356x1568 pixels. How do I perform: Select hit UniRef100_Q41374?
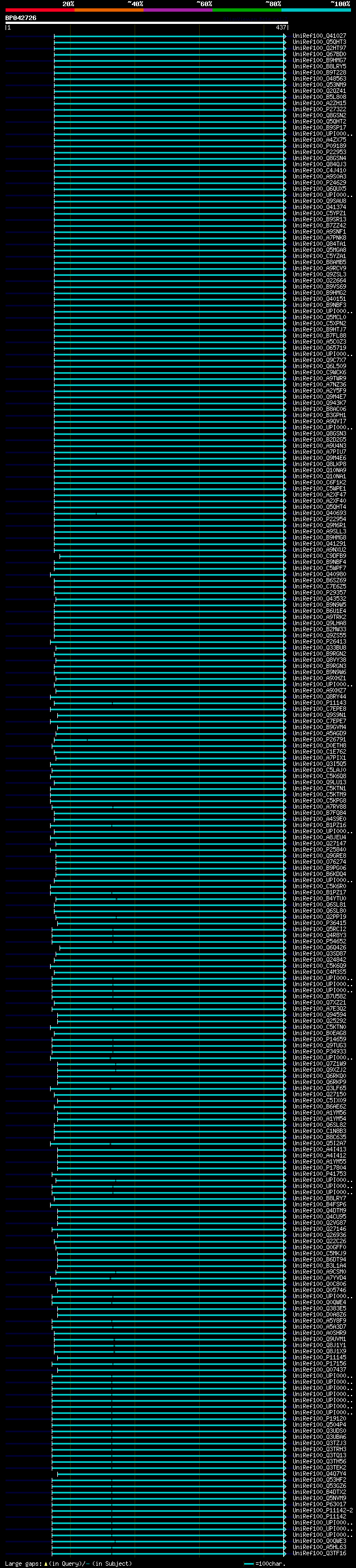(319, 207)
